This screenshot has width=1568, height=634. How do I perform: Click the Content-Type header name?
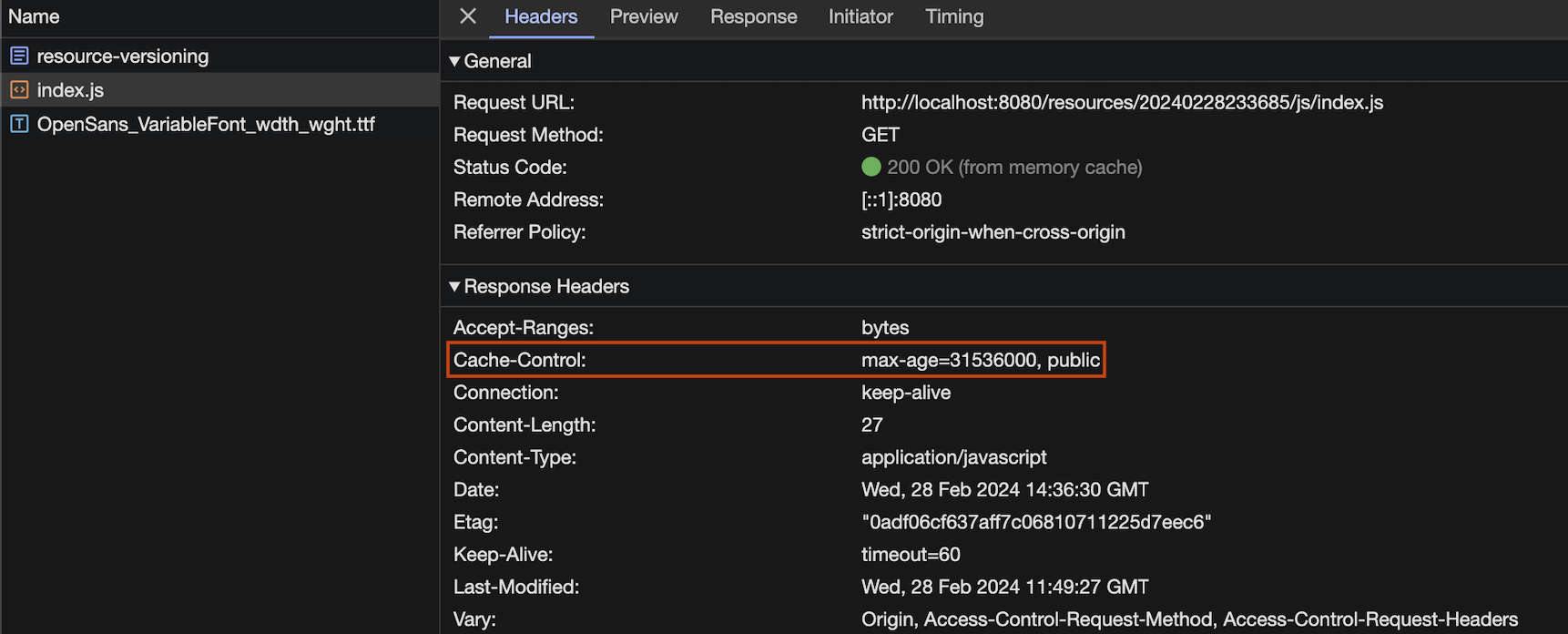(514, 457)
